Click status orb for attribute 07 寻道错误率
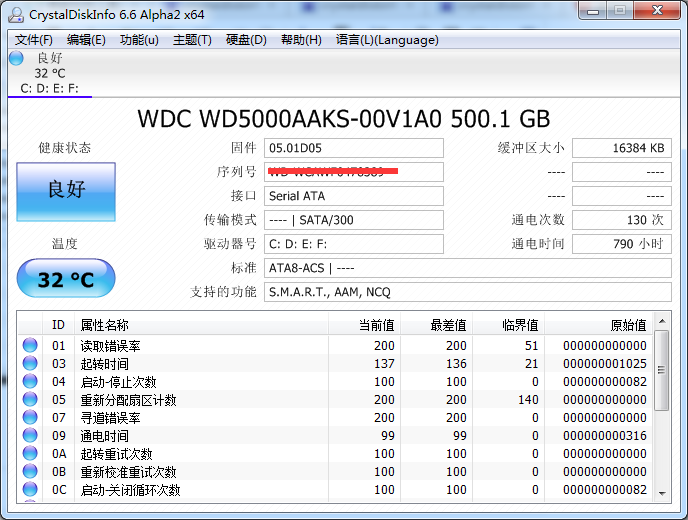This screenshot has height=520, width=688. [30, 417]
